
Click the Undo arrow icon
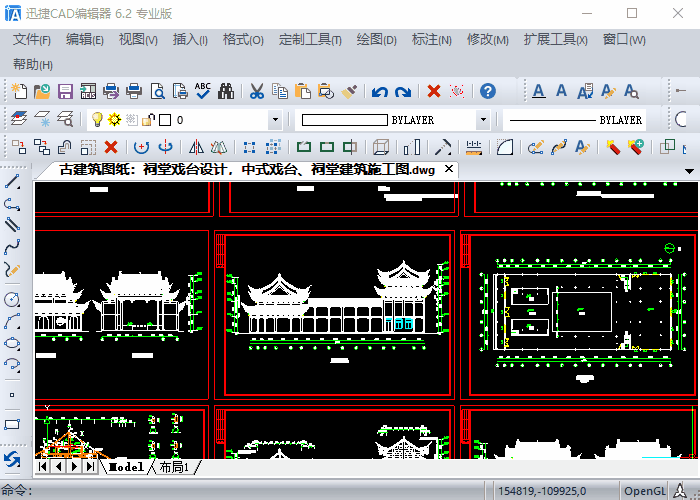click(379, 92)
